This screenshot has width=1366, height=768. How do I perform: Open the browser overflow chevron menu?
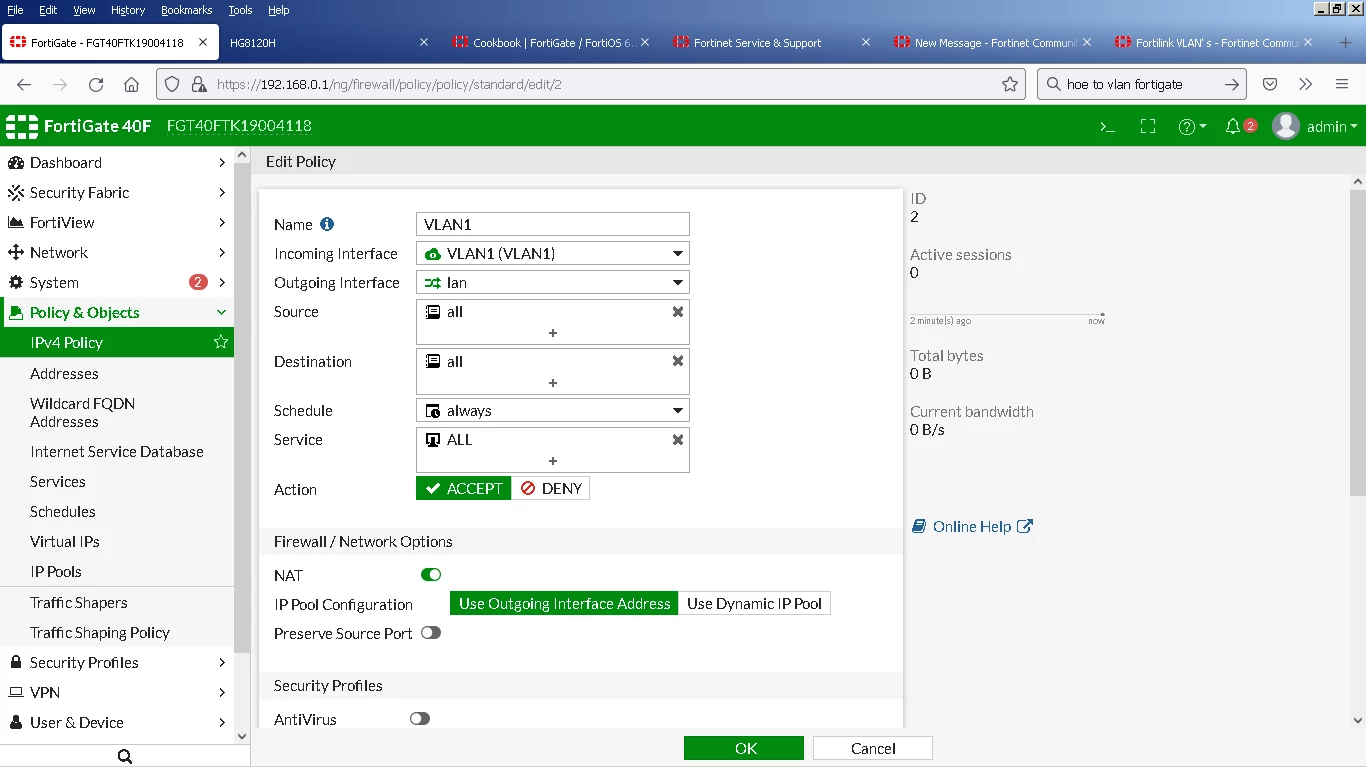coord(1305,84)
